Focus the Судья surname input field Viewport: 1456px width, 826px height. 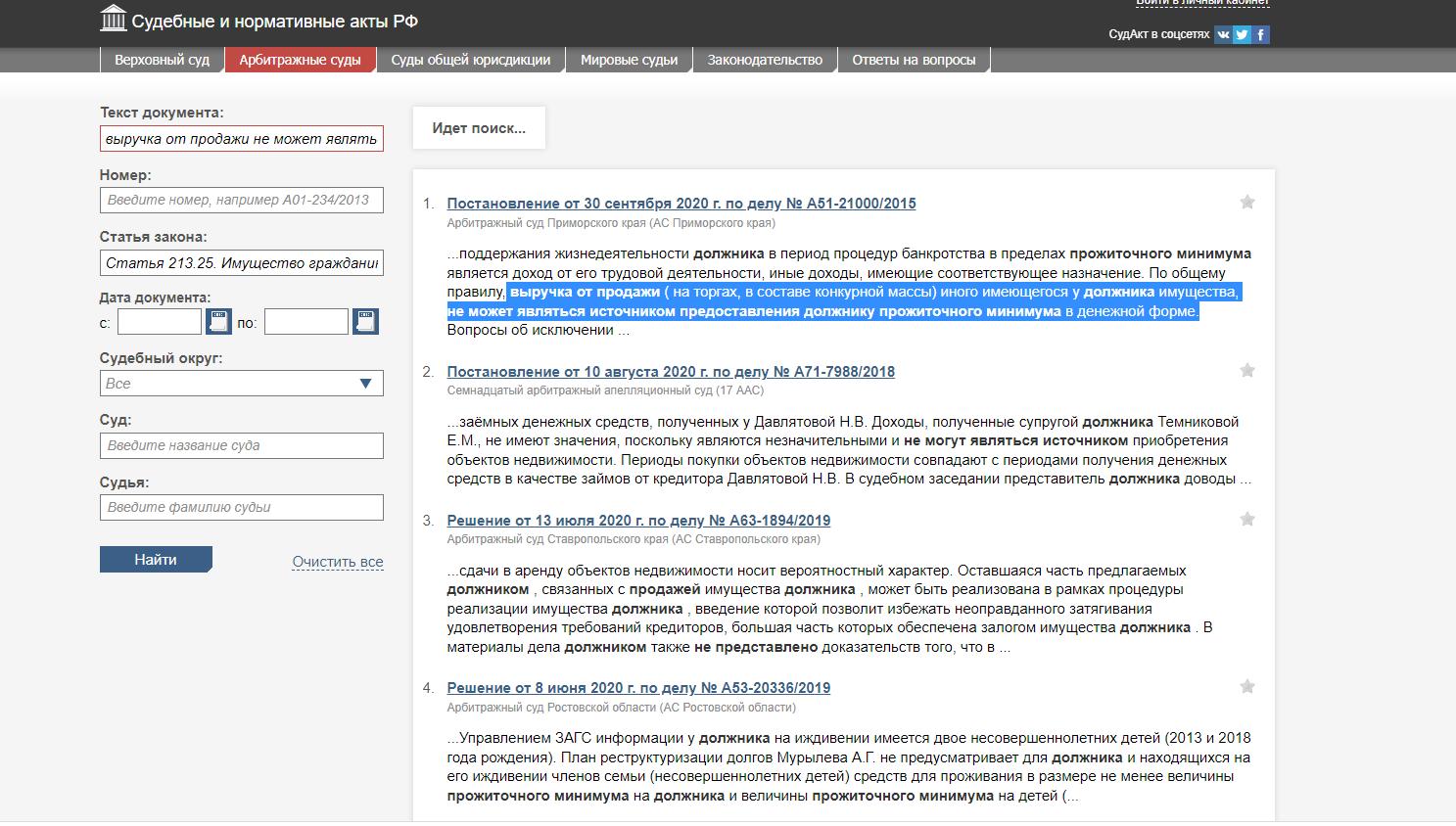pyautogui.click(x=241, y=507)
